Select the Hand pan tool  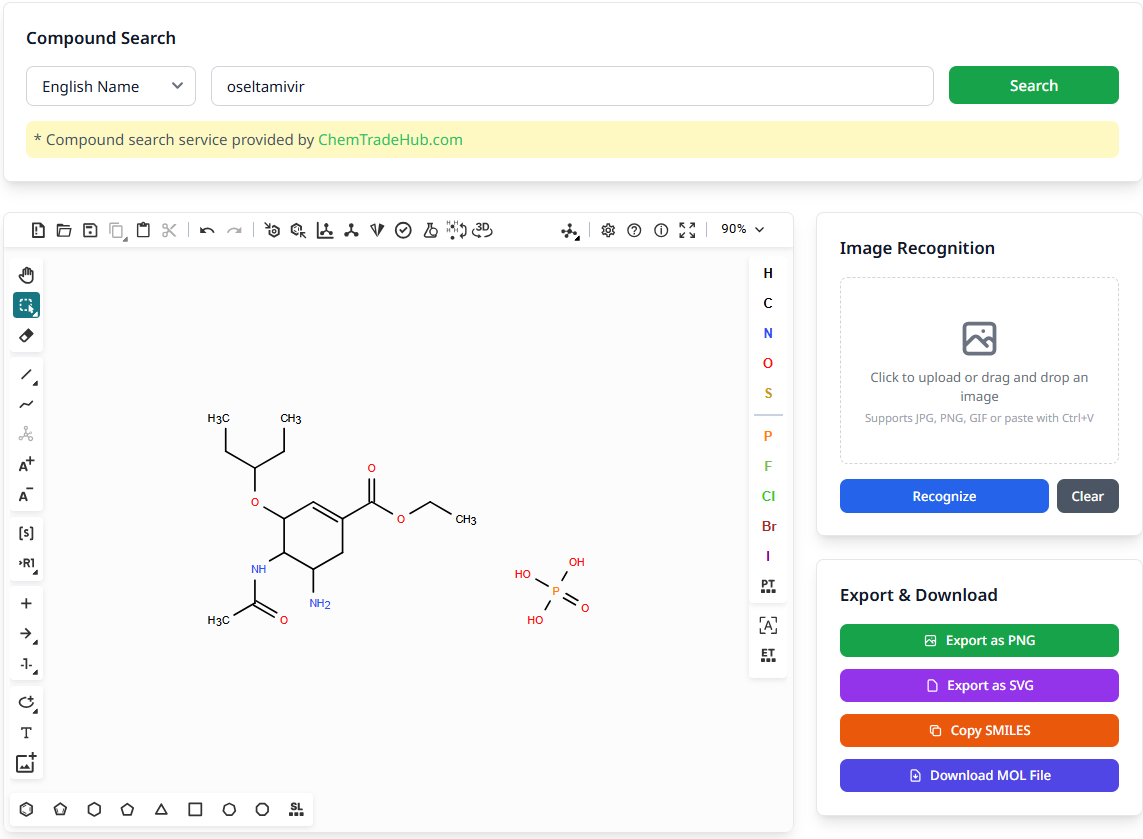tap(26, 275)
